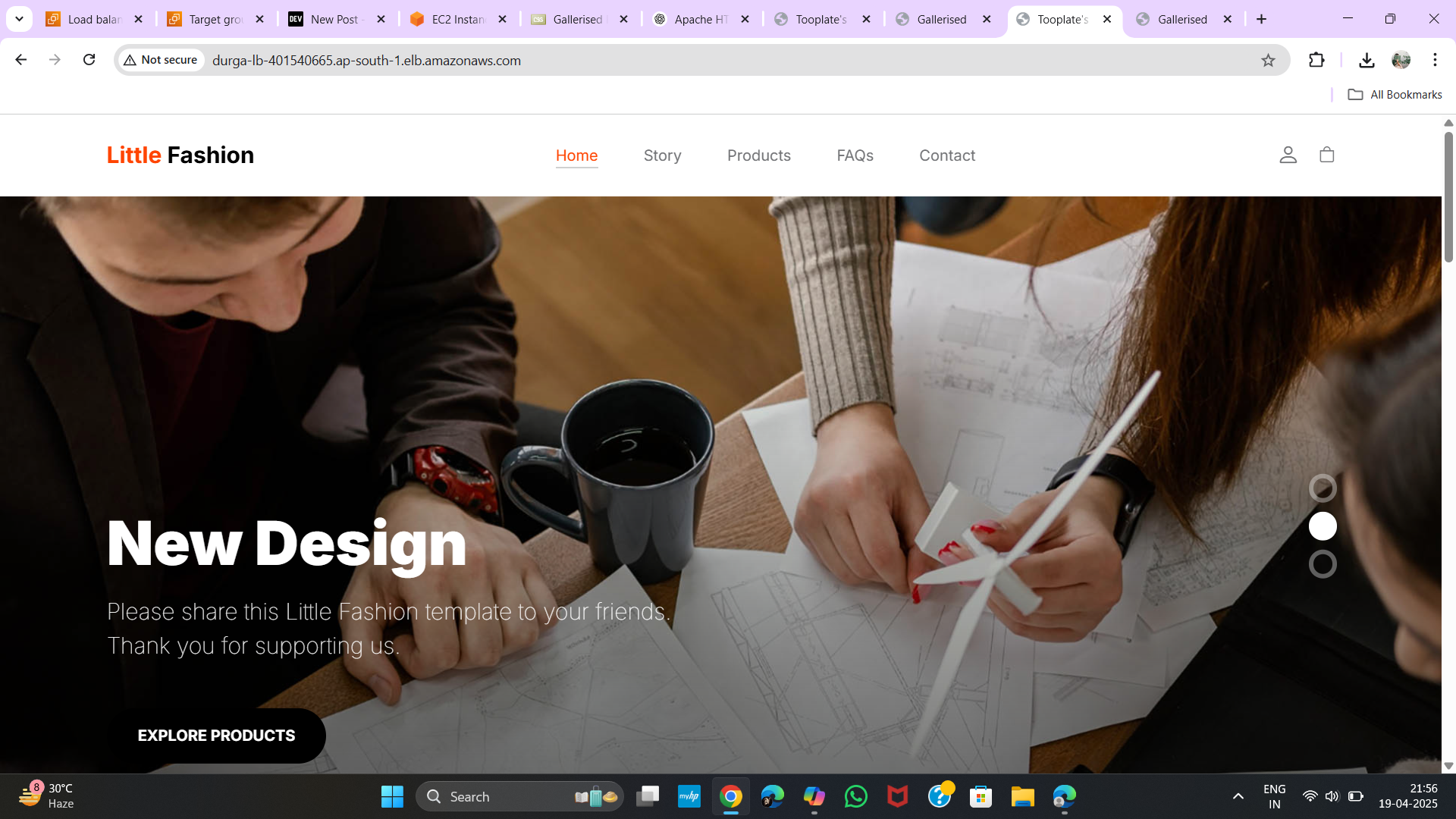Open the browser extensions puzzle icon

[1316, 60]
